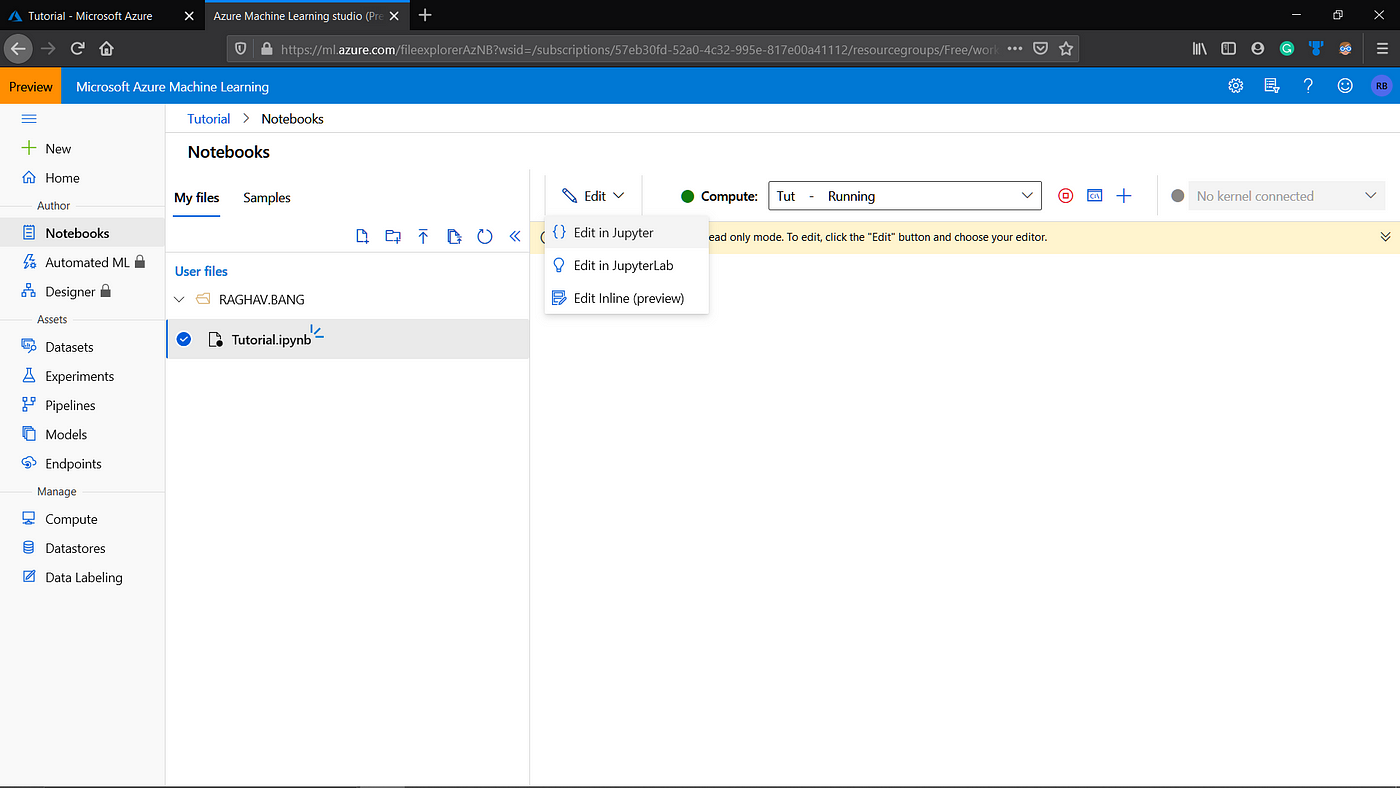Open the Firefox account icon
Image resolution: width=1400 pixels, height=788 pixels.
(x=1257, y=48)
